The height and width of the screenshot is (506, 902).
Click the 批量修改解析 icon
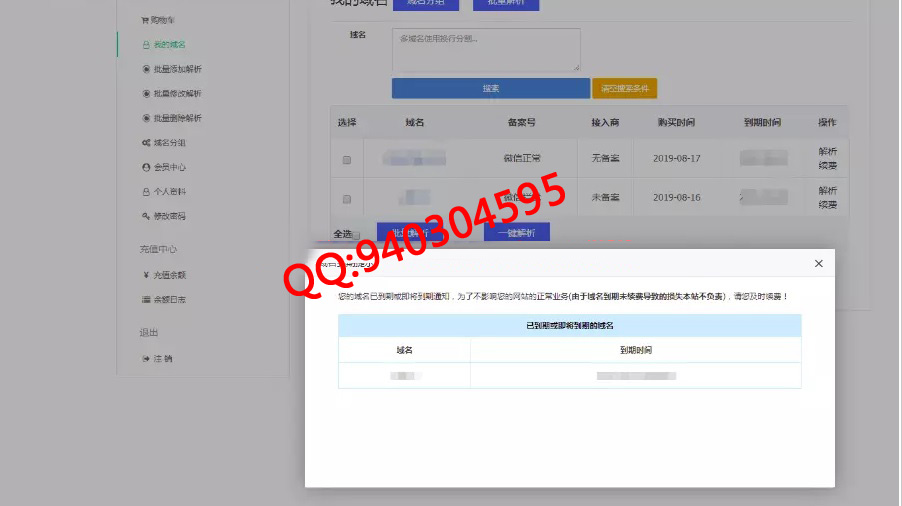tap(146, 93)
